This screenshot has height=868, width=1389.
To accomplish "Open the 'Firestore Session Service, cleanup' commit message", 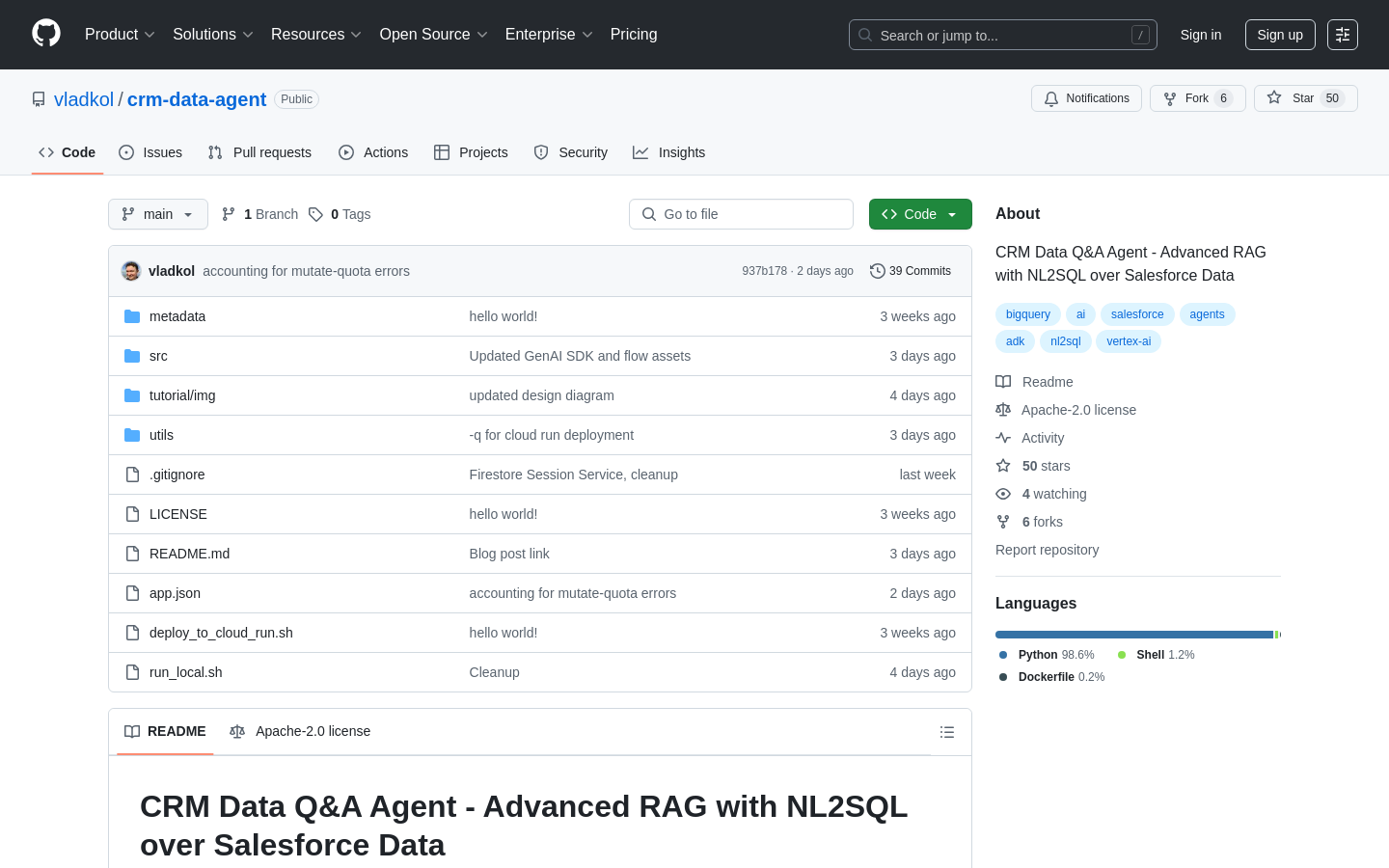I will [x=574, y=475].
